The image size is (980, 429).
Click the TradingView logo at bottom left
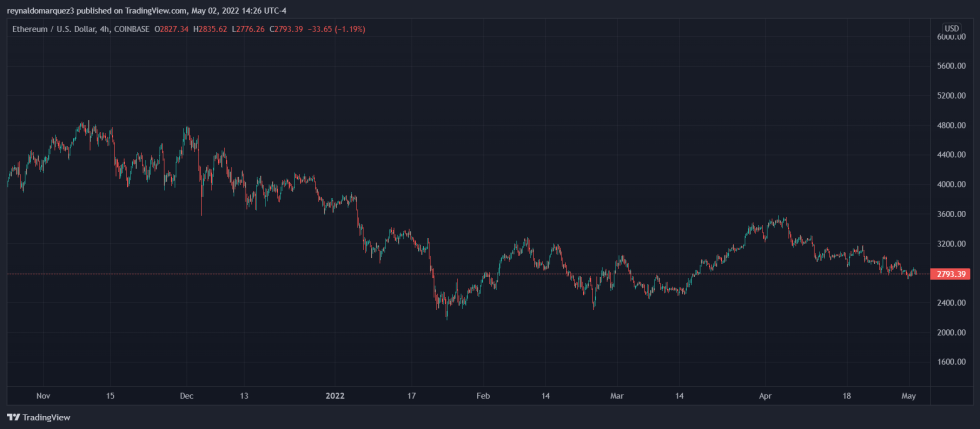point(39,417)
